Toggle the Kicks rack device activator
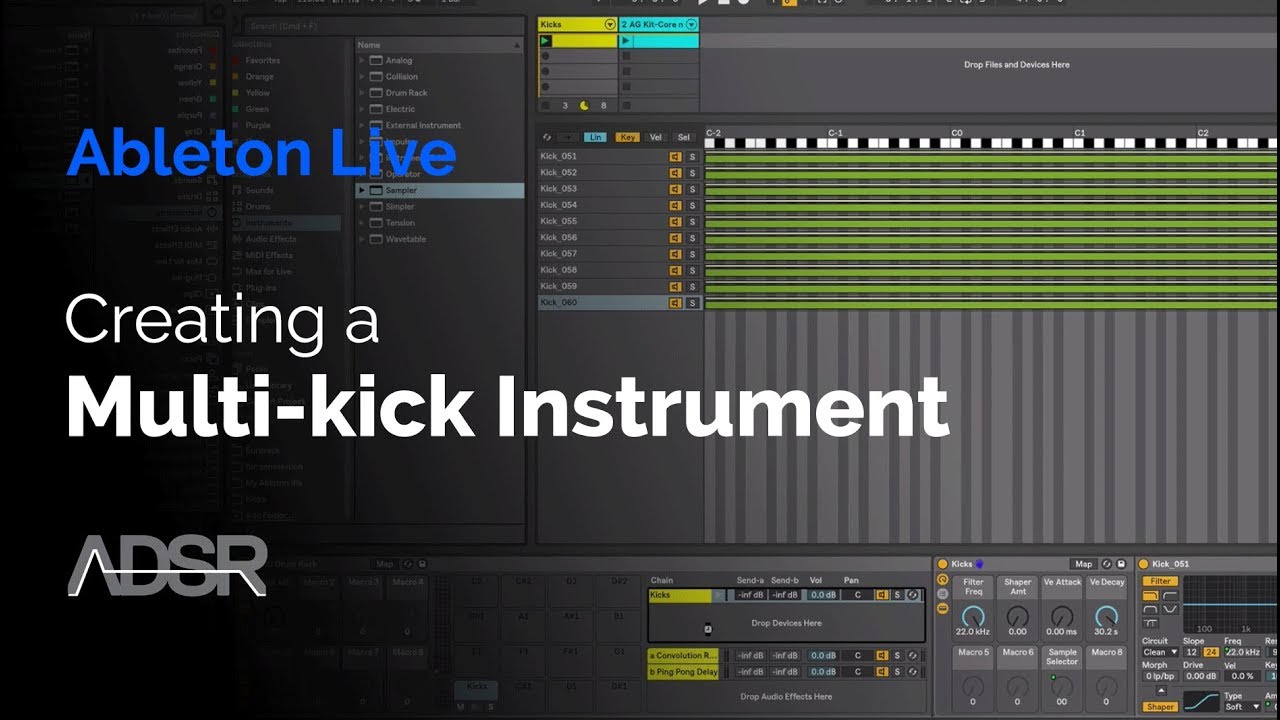 click(942, 564)
